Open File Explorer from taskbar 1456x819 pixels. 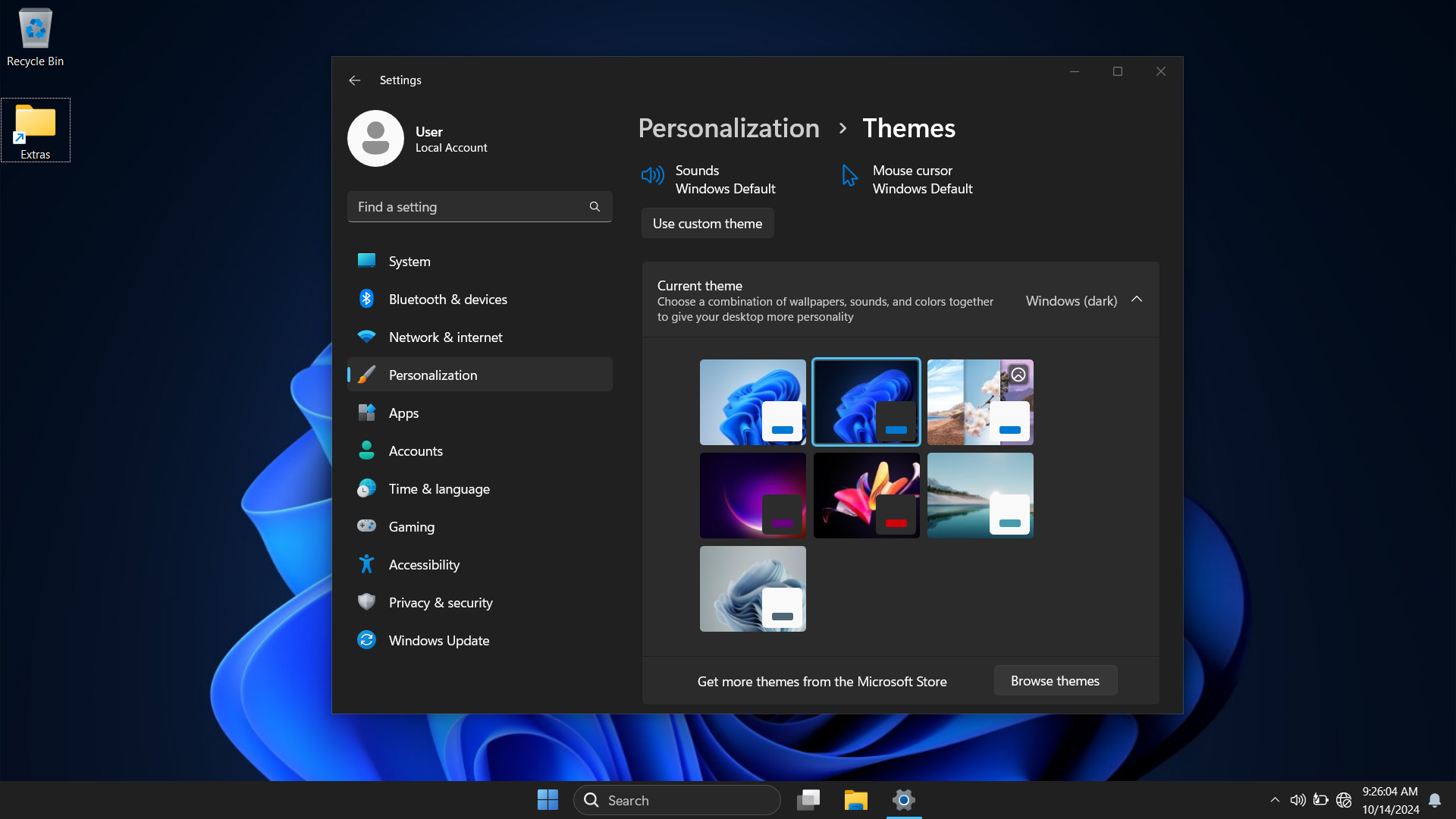(856, 800)
